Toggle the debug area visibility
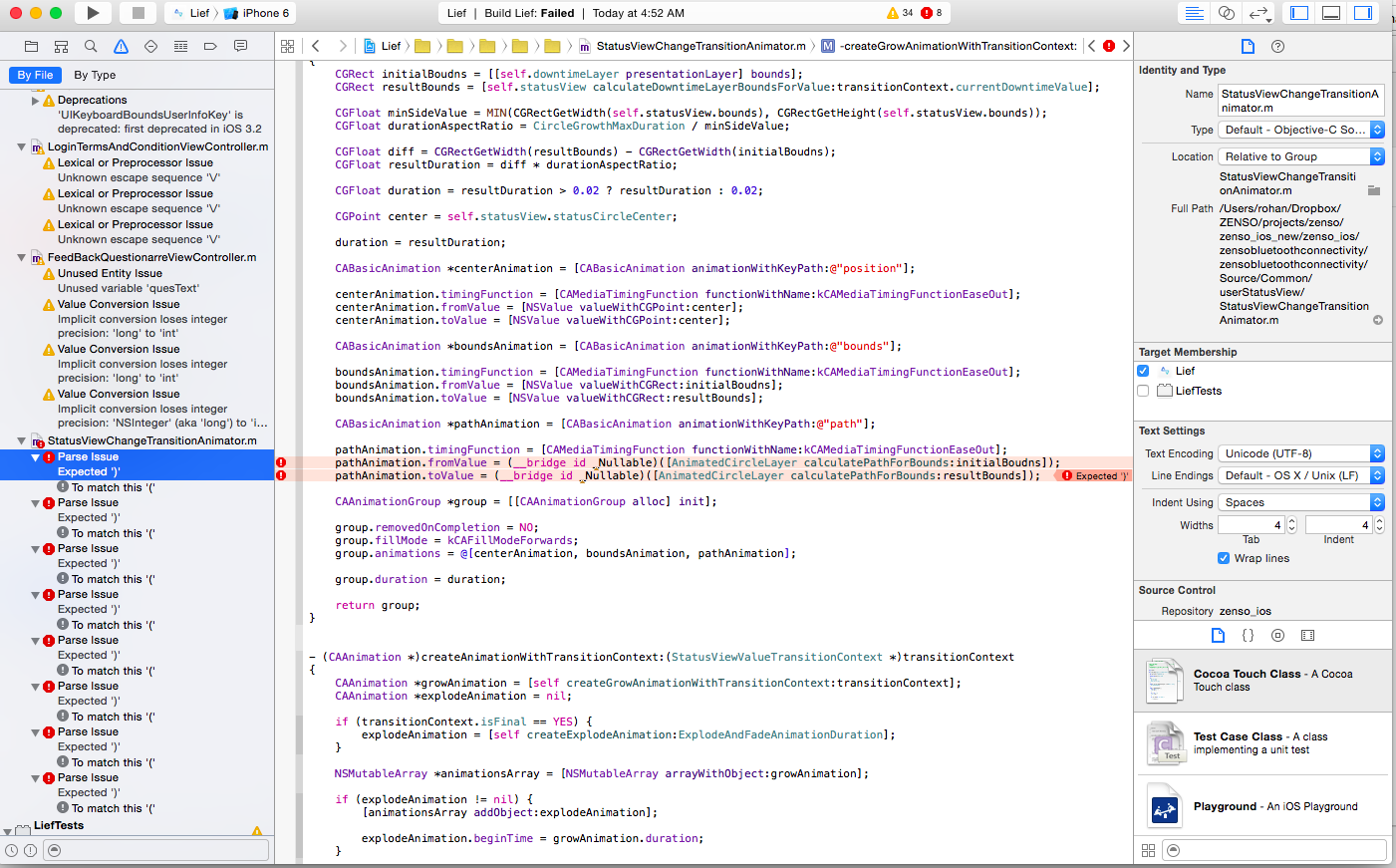The image size is (1396, 868). [x=1331, y=13]
